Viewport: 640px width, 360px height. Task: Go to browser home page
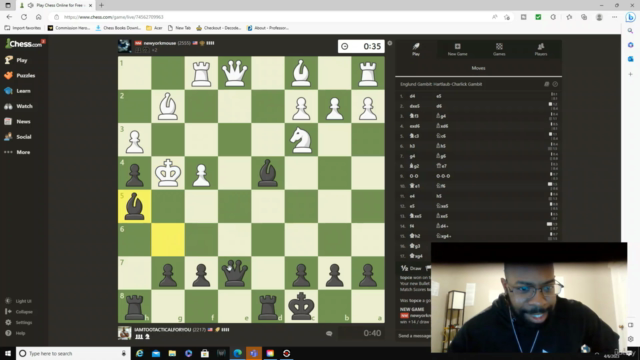click(38, 17)
